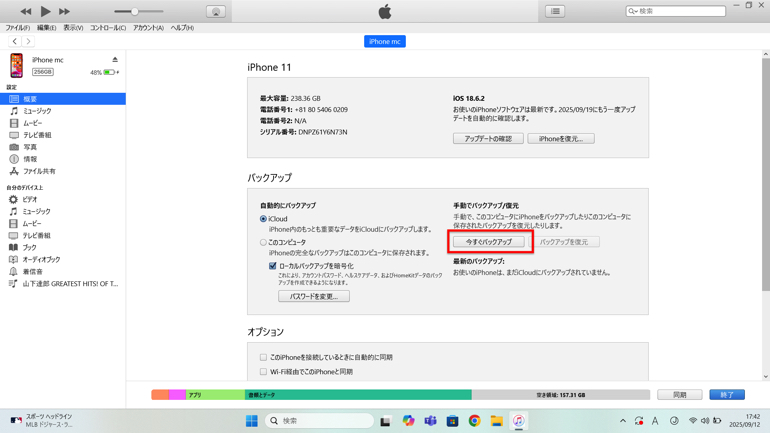Adjust the volume slider in the toolbar
This screenshot has width=770, height=433.
pos(135,12)
